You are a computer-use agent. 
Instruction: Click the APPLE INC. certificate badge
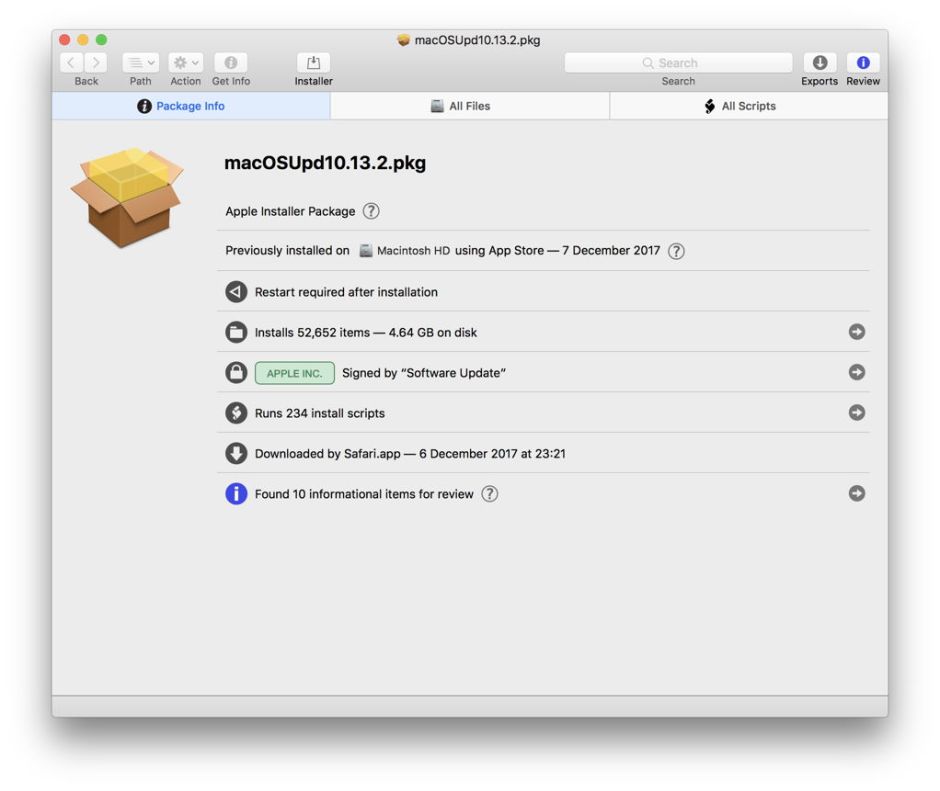point(293,372)
